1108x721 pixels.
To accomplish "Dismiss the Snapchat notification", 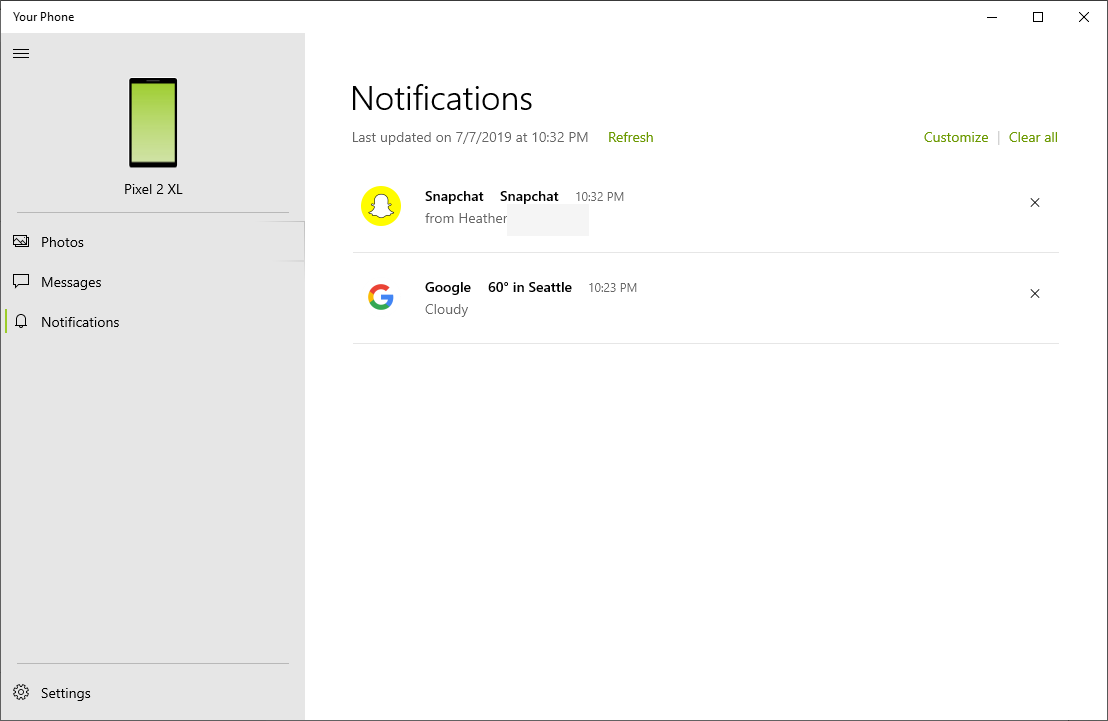I will (1035, 203).
